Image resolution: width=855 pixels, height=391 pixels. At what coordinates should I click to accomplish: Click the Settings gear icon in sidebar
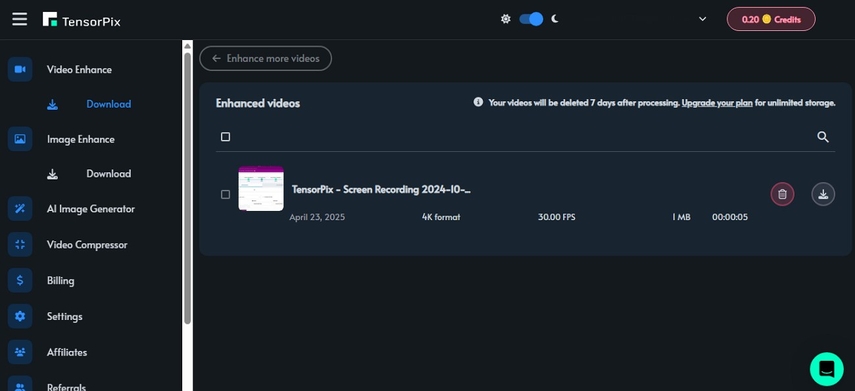(x=20, y=316)
